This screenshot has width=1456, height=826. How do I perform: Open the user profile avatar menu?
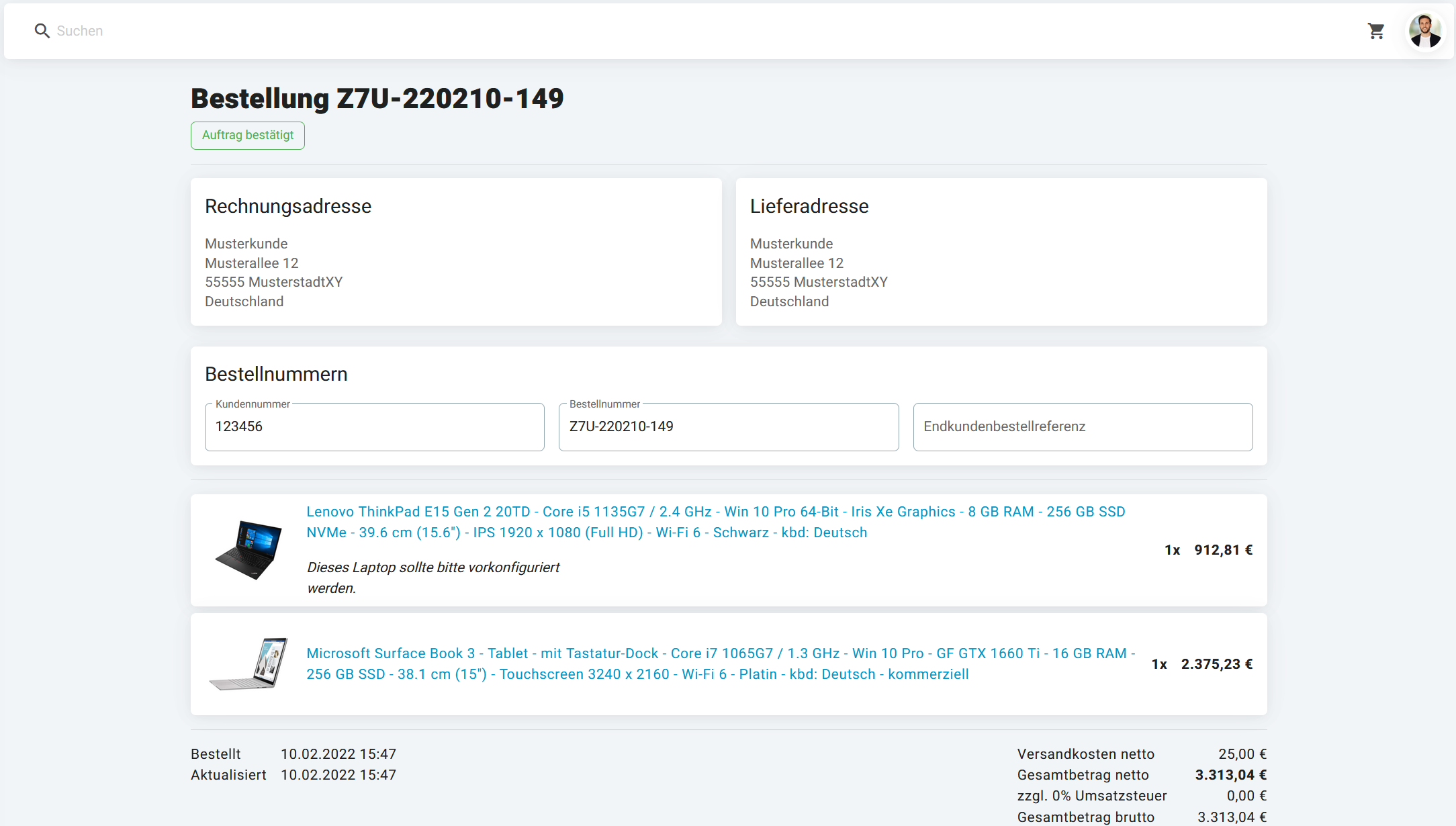point(1424,31)
